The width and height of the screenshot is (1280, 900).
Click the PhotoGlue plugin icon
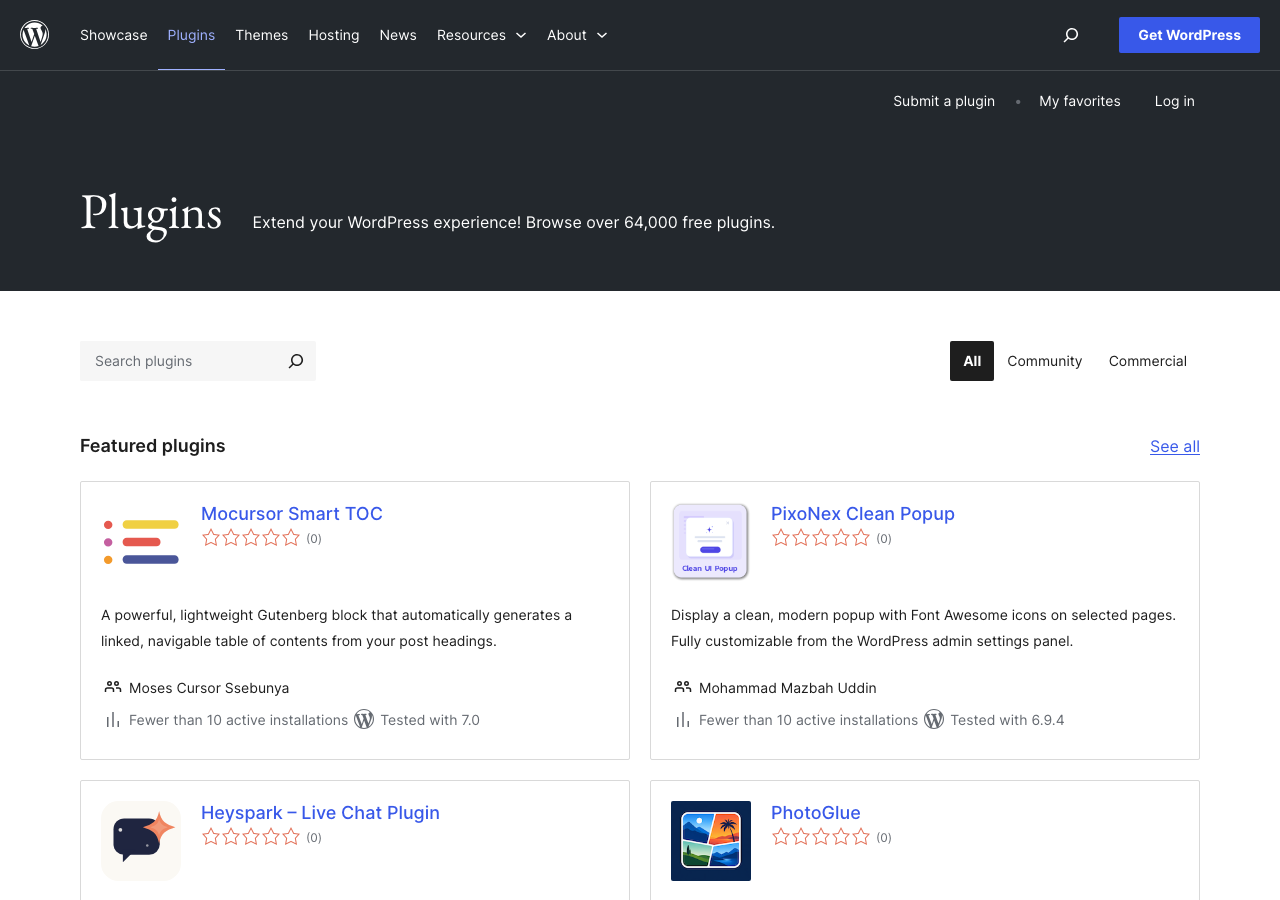click(x=711, y=841)
